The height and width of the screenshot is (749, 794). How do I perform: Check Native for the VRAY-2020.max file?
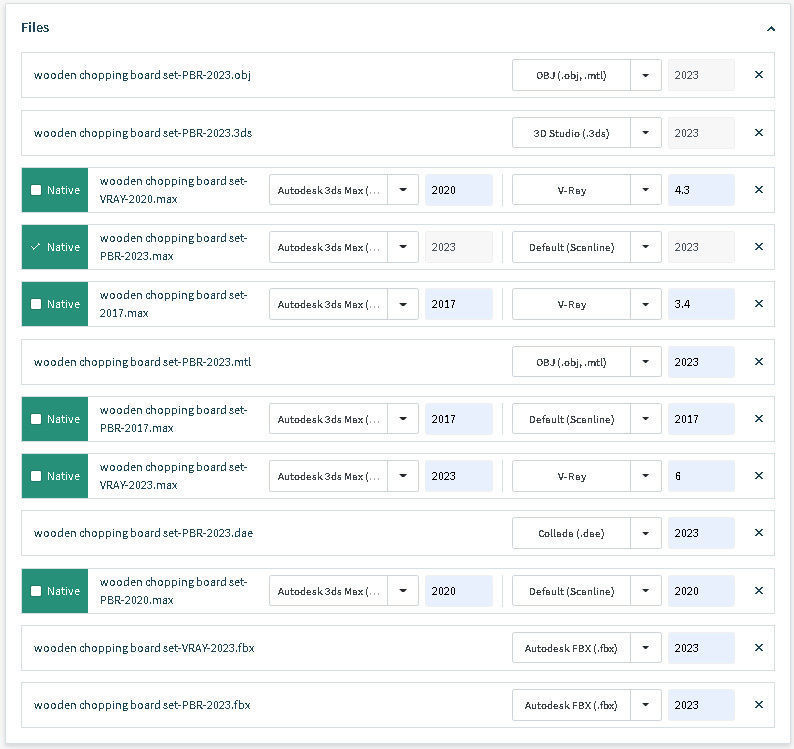[36, 190]
